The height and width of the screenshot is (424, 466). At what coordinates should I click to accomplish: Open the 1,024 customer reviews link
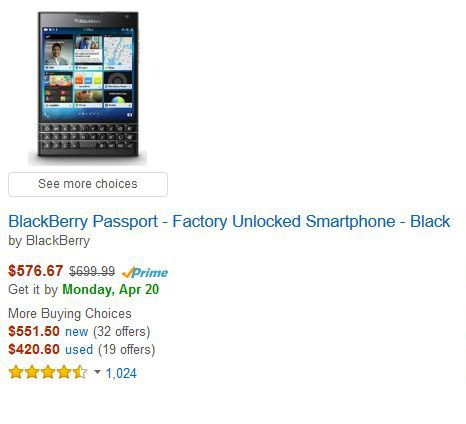tap(121, 373)
